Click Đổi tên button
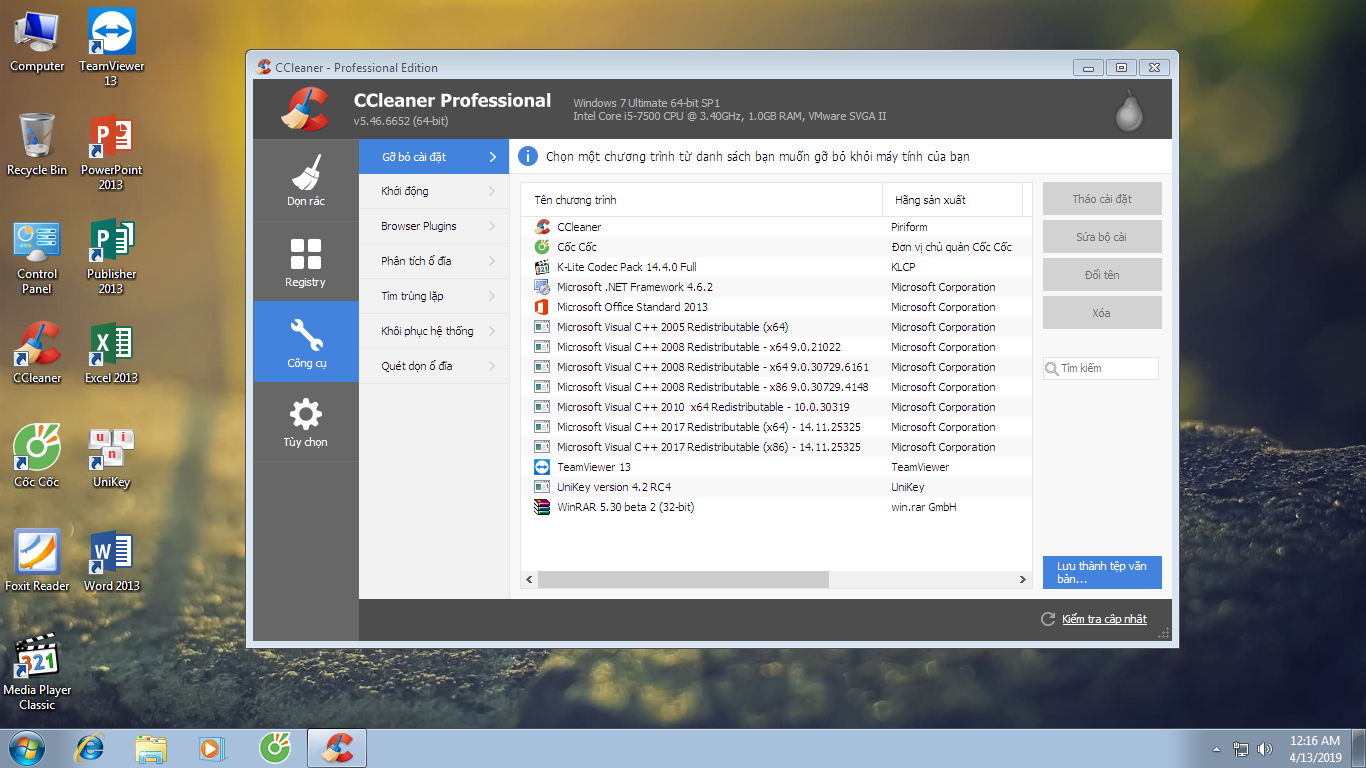The width and height of the screenshot is (1366, 768). click(1102, 275)
